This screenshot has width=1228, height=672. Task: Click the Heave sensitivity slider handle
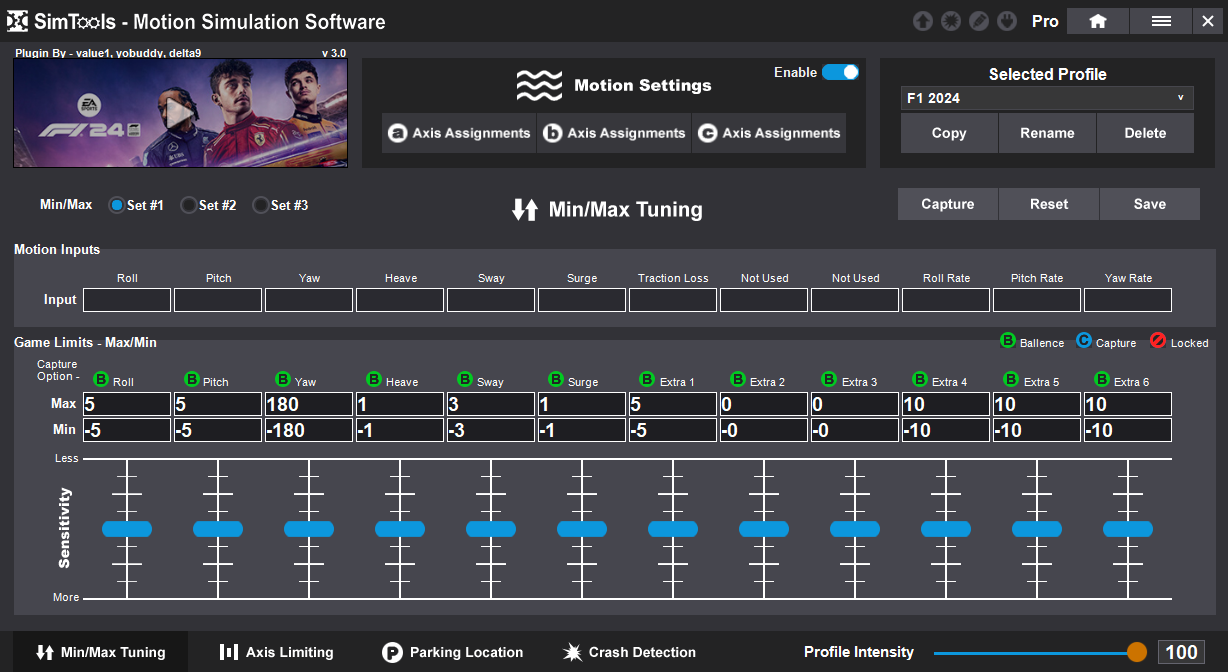tap(400, 529)
